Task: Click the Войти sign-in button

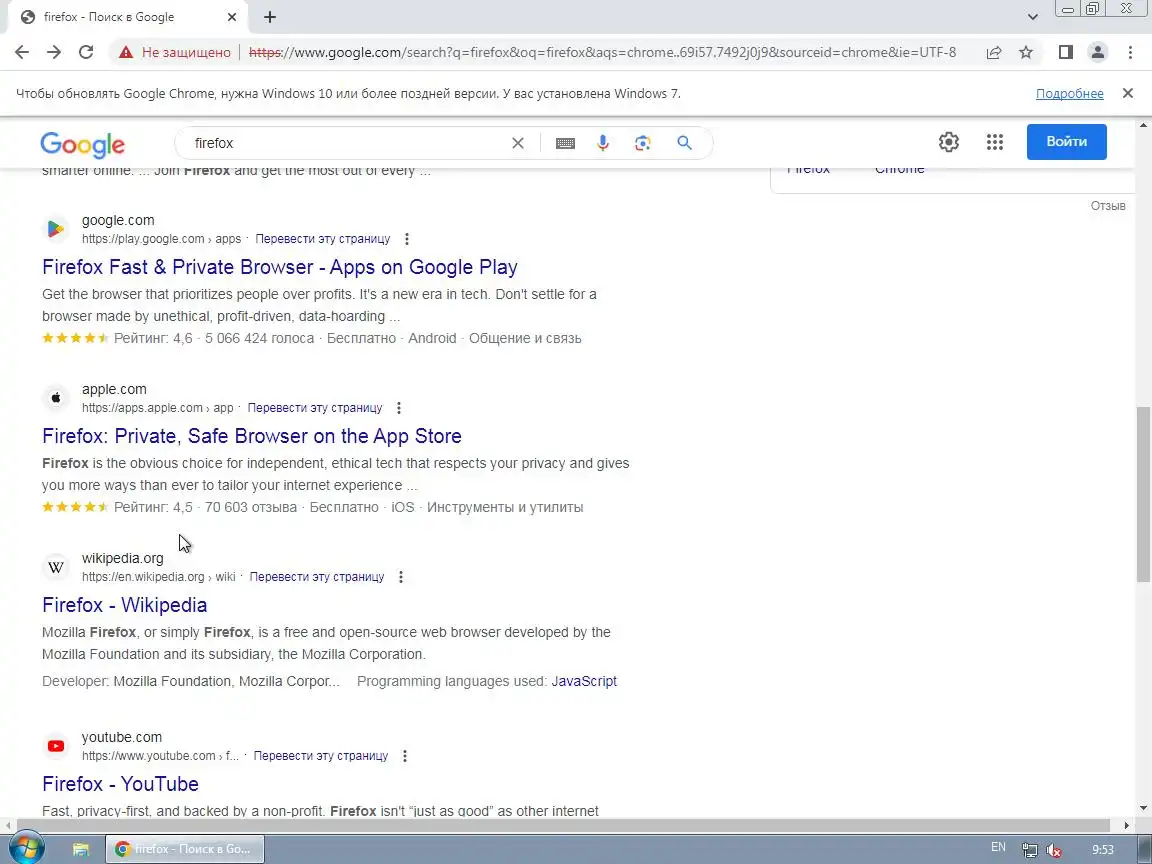Action: pyautogui.click(x=1067, y=142)
